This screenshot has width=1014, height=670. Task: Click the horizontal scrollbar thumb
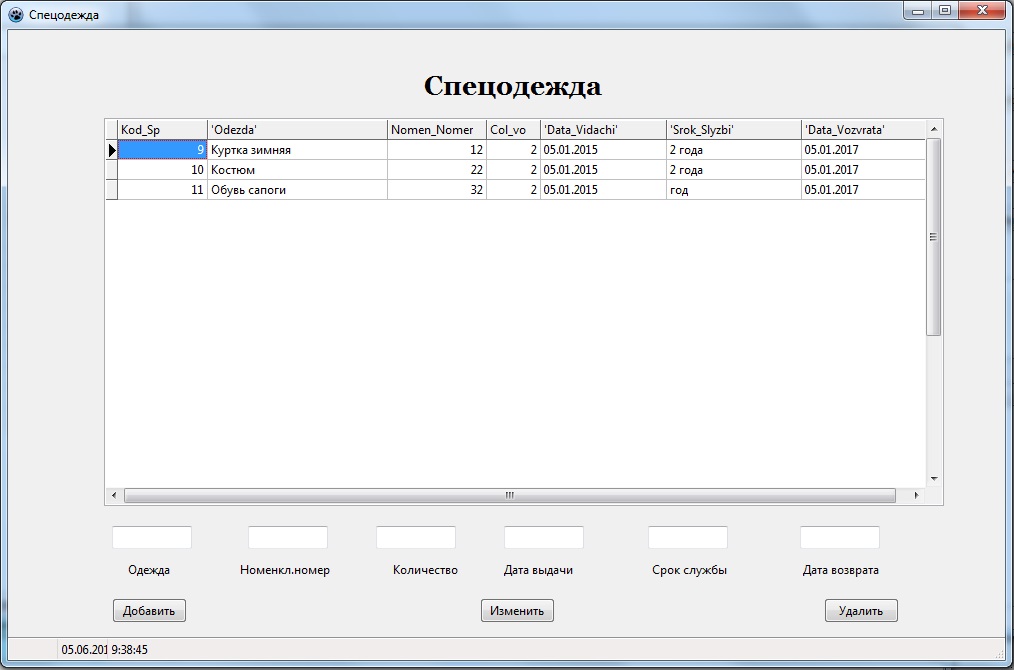click(510, 495)
